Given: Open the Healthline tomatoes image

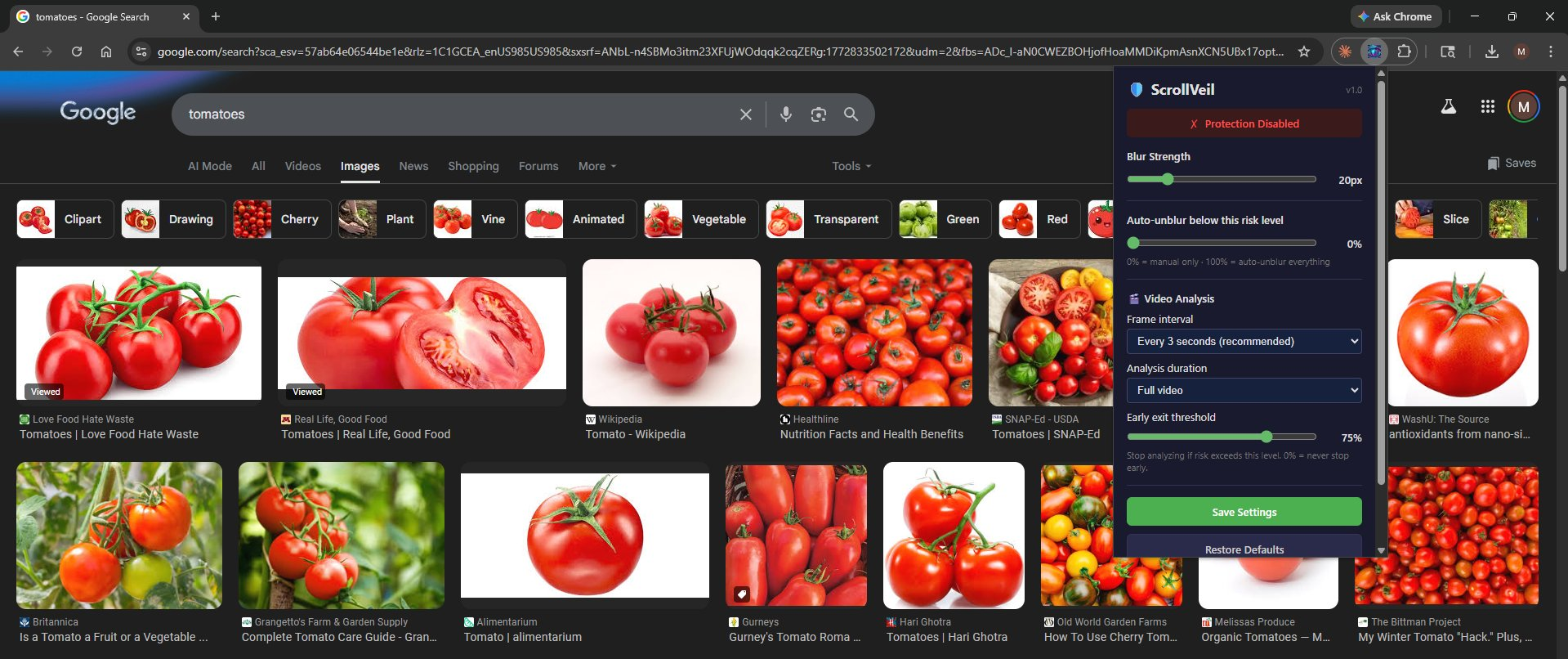Looking at the screenshot, I should 874,333.
